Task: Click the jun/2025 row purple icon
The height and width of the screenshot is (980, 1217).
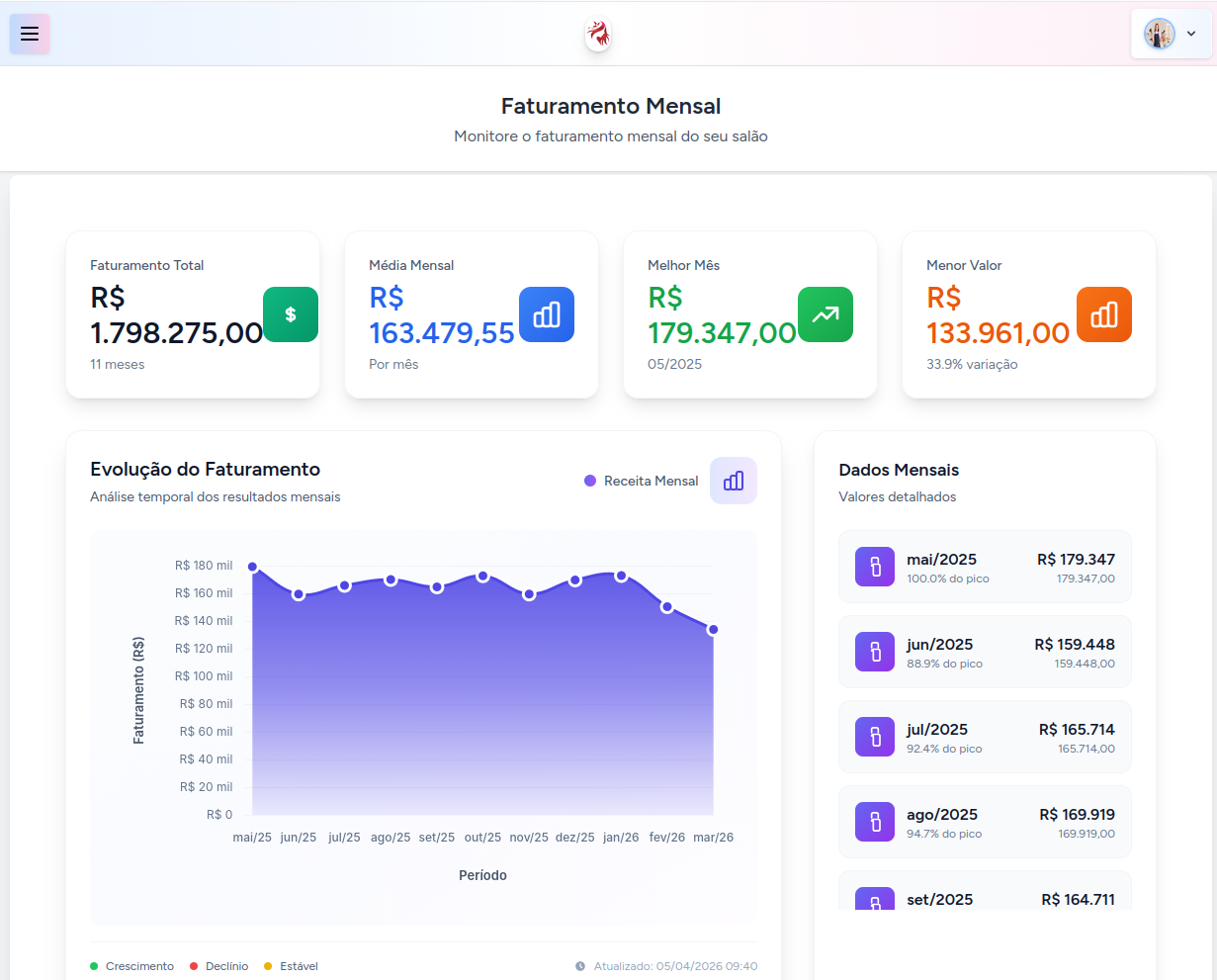Action: [x=875, y=652]
